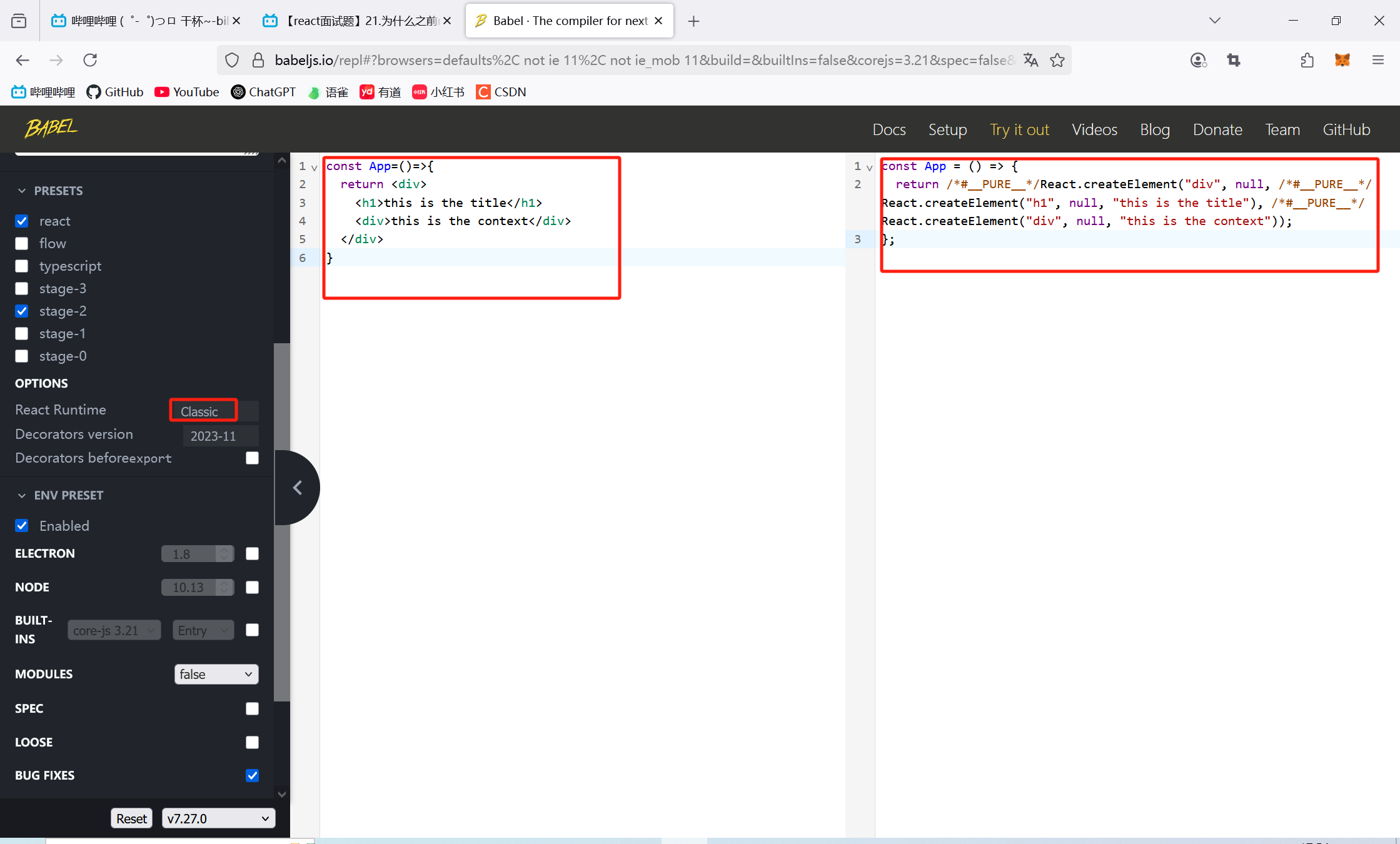Click the browser reload icon

click(90, 60)
